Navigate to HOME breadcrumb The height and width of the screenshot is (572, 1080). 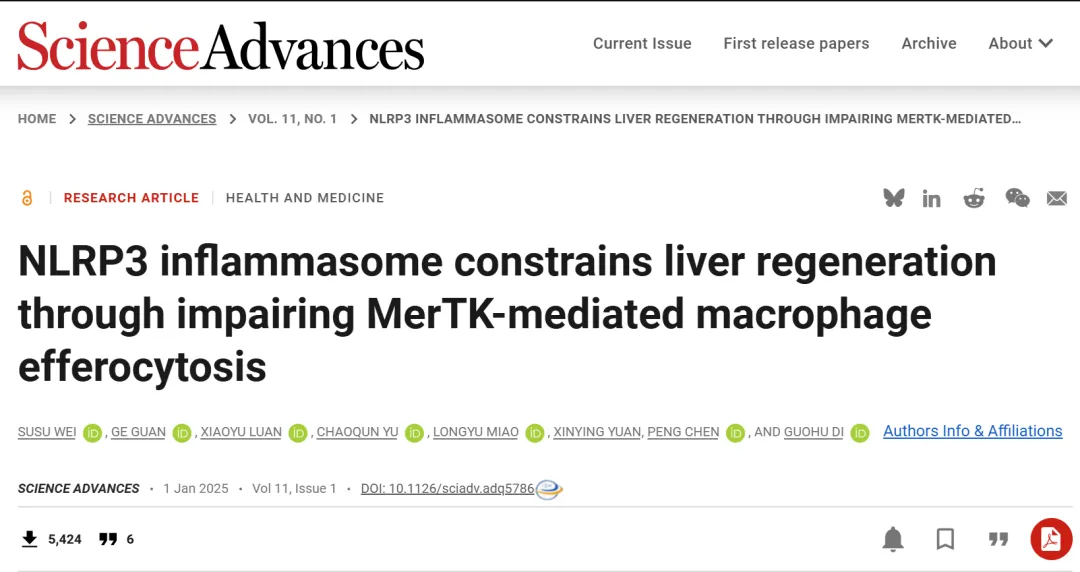(37, 119)
